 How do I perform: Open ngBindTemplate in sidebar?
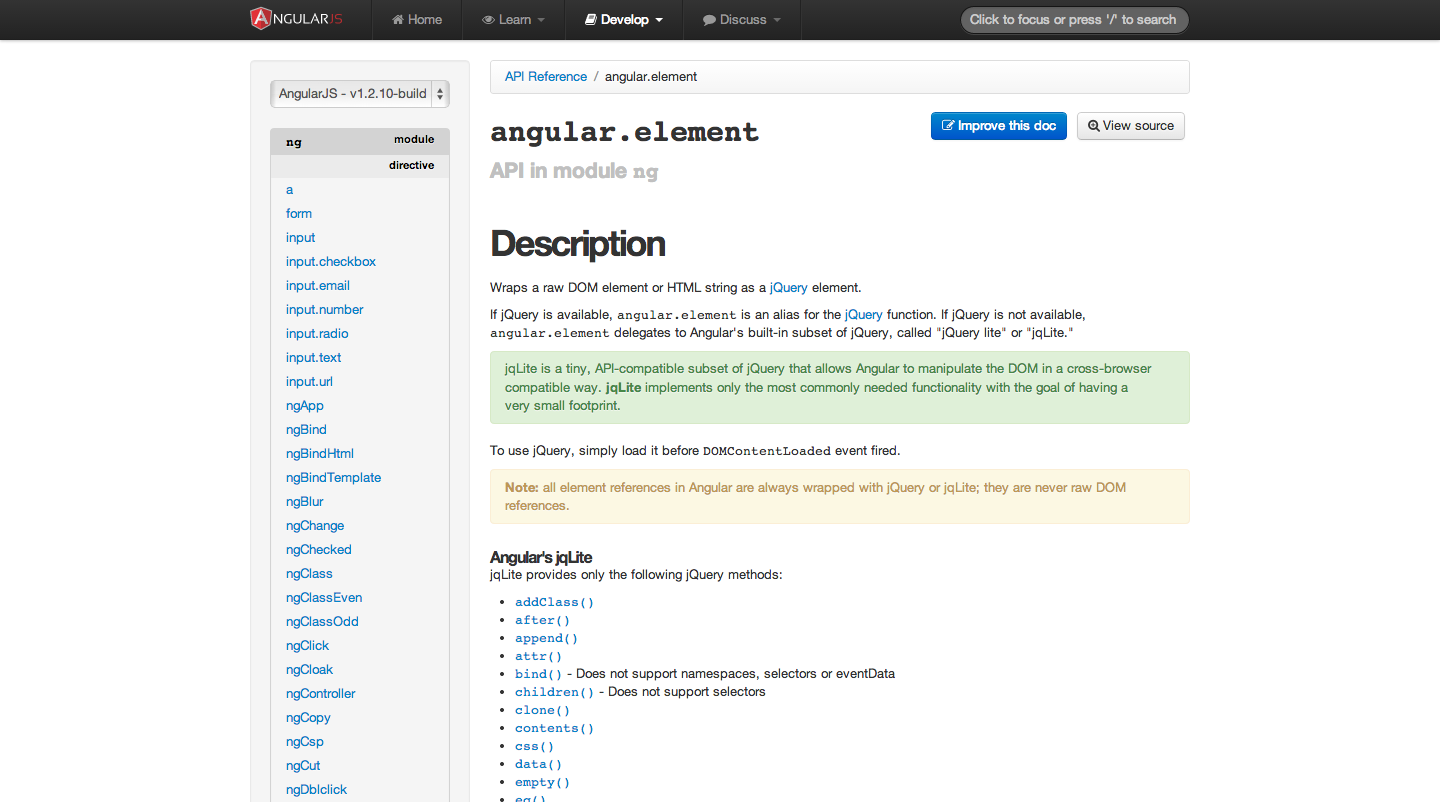[x=334, y=478]
